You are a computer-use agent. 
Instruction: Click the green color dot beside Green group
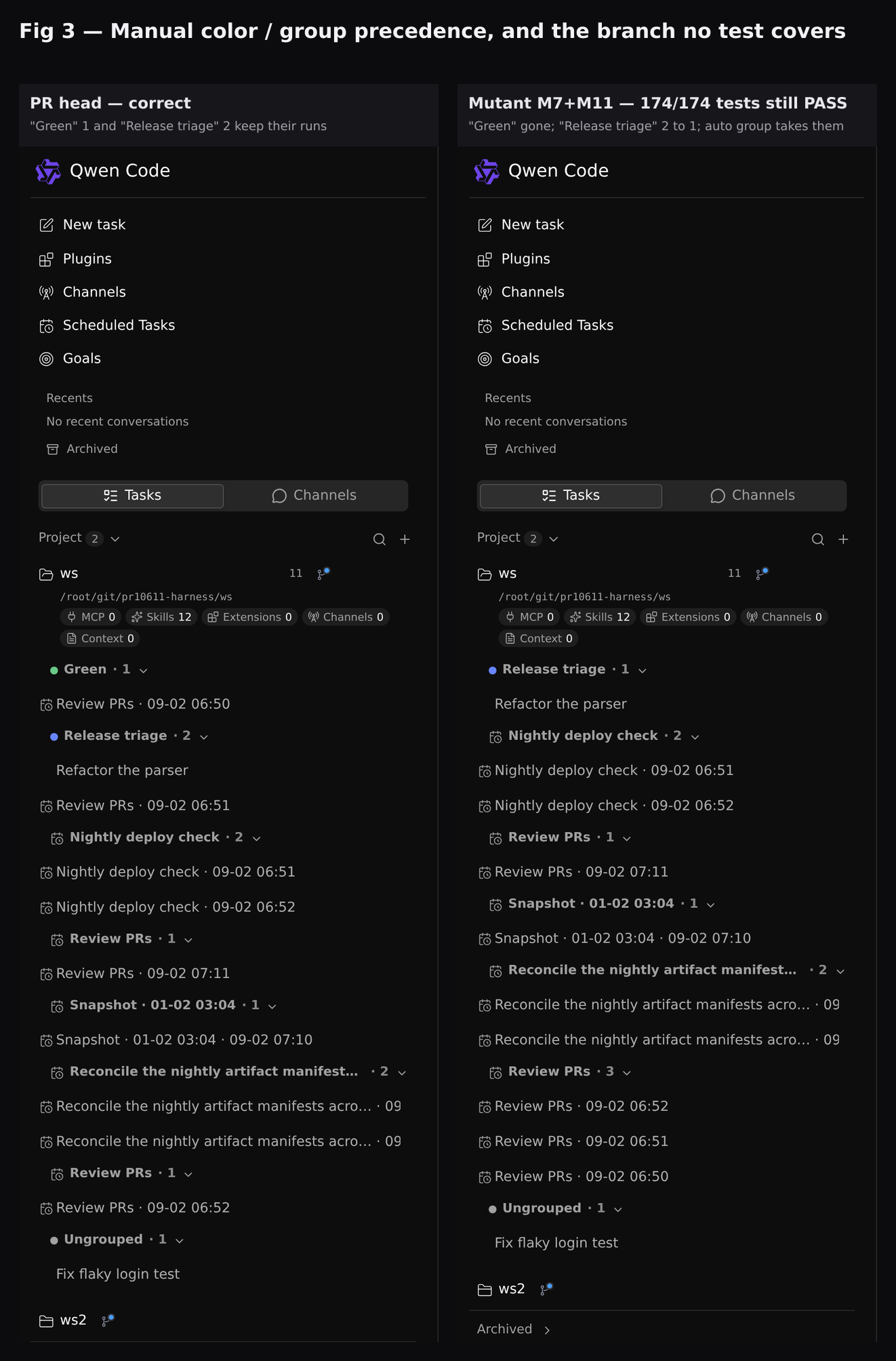click(x=54, y=671)
